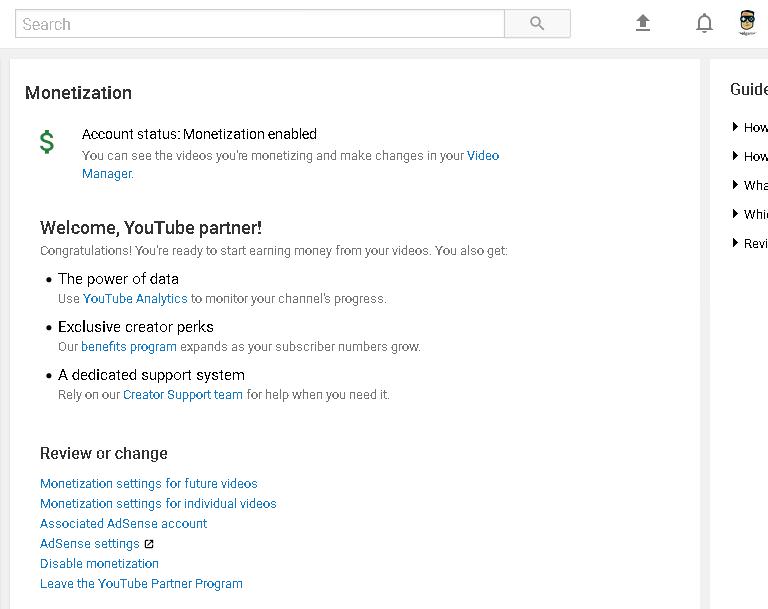
Task: Open the AdSense settings link
Action: 90,544
